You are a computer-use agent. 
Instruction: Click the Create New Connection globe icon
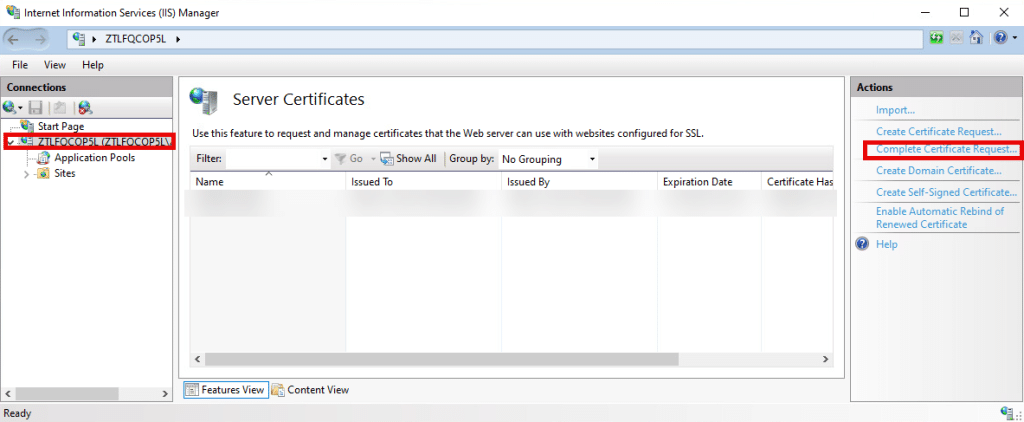point(10,107)
